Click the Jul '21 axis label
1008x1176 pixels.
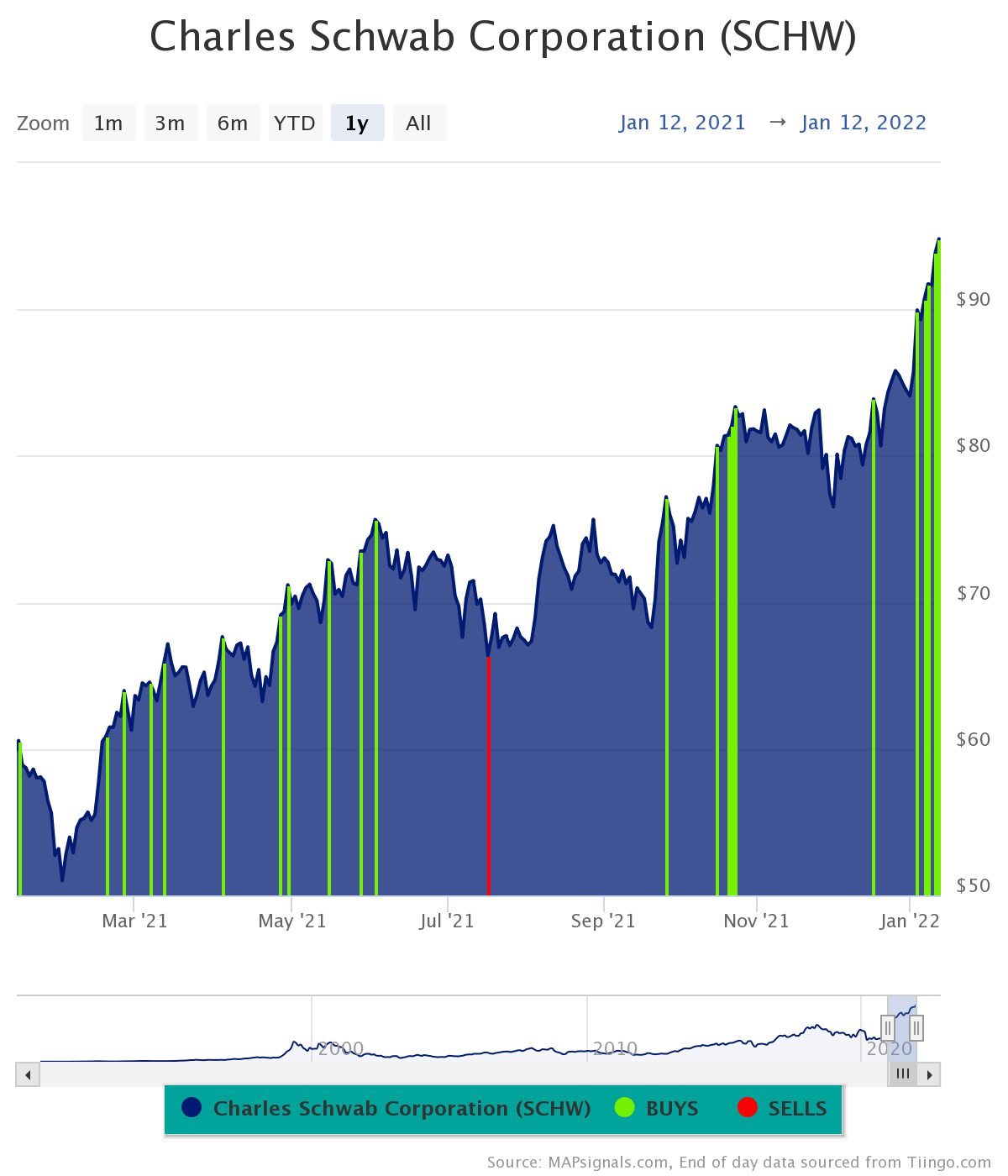point(447,921)
